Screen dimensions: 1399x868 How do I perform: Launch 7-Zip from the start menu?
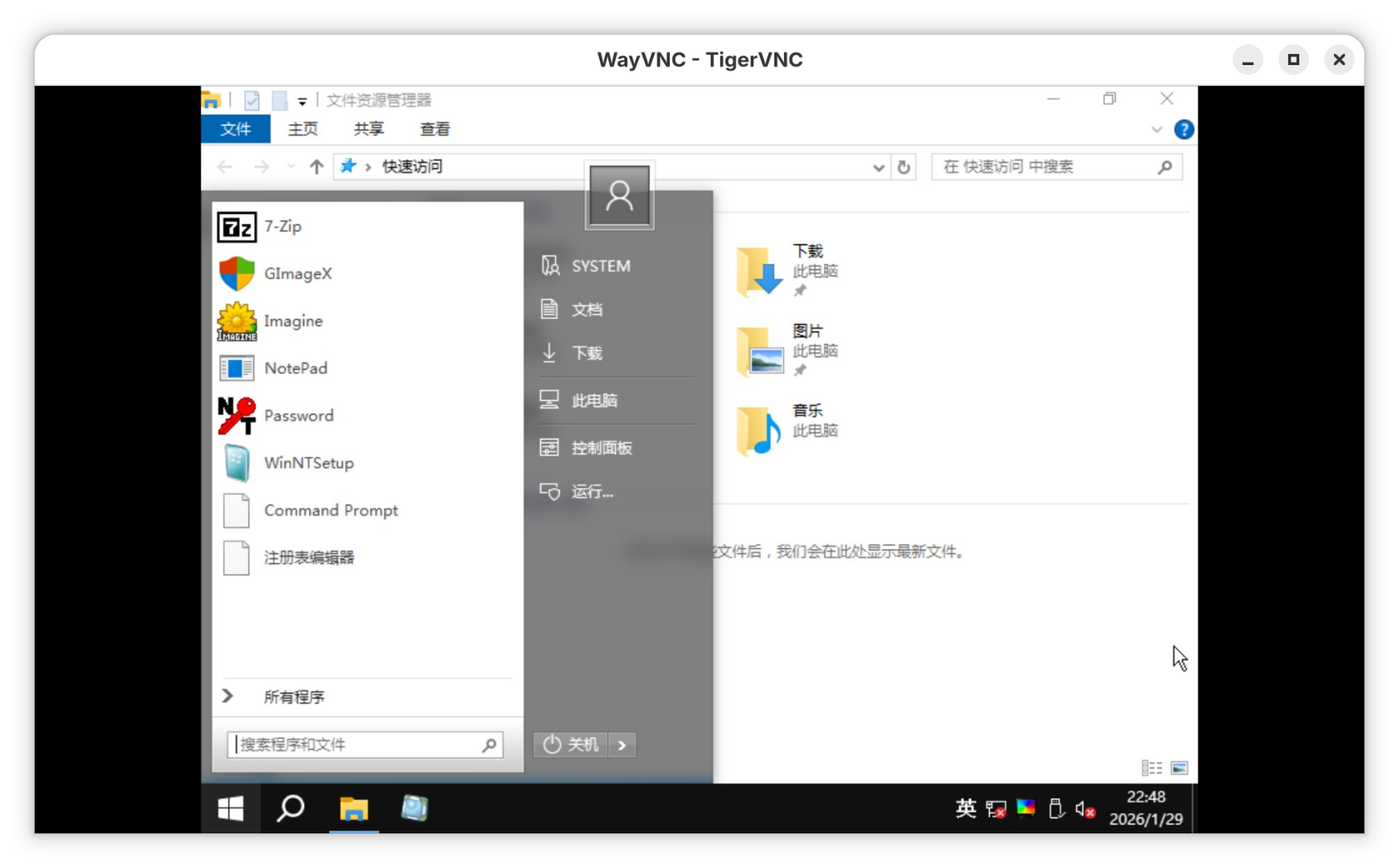[282, 227]
